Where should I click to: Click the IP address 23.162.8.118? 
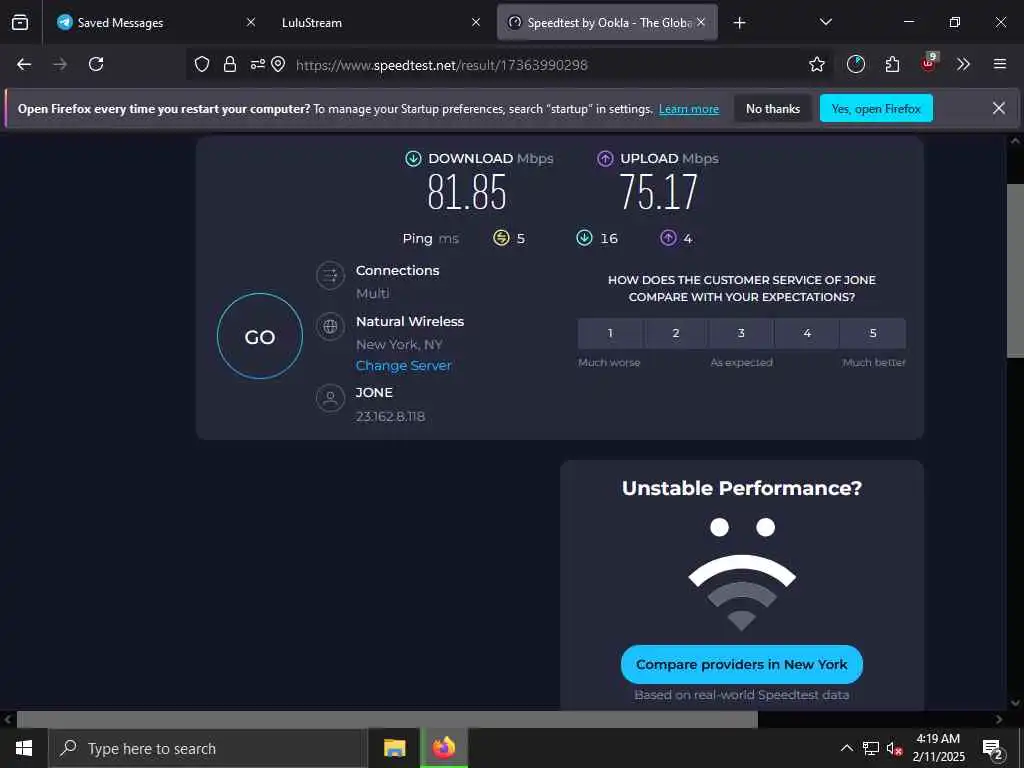391,417
